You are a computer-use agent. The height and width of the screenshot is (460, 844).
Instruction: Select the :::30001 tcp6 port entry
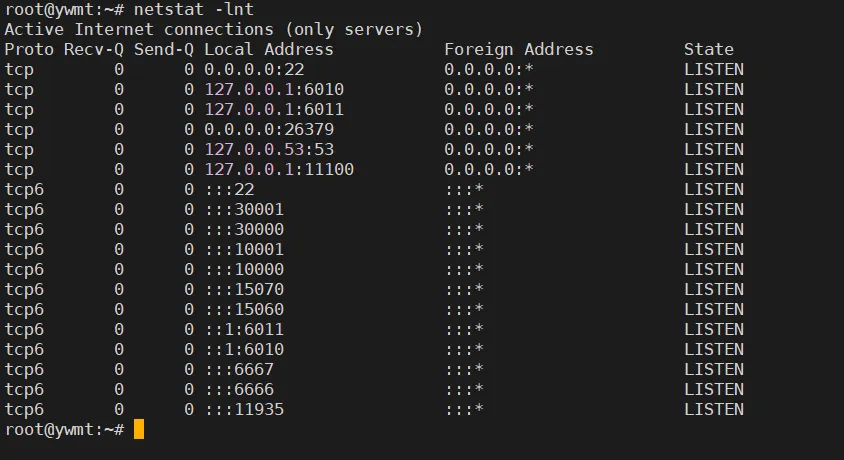coord(244,209)
